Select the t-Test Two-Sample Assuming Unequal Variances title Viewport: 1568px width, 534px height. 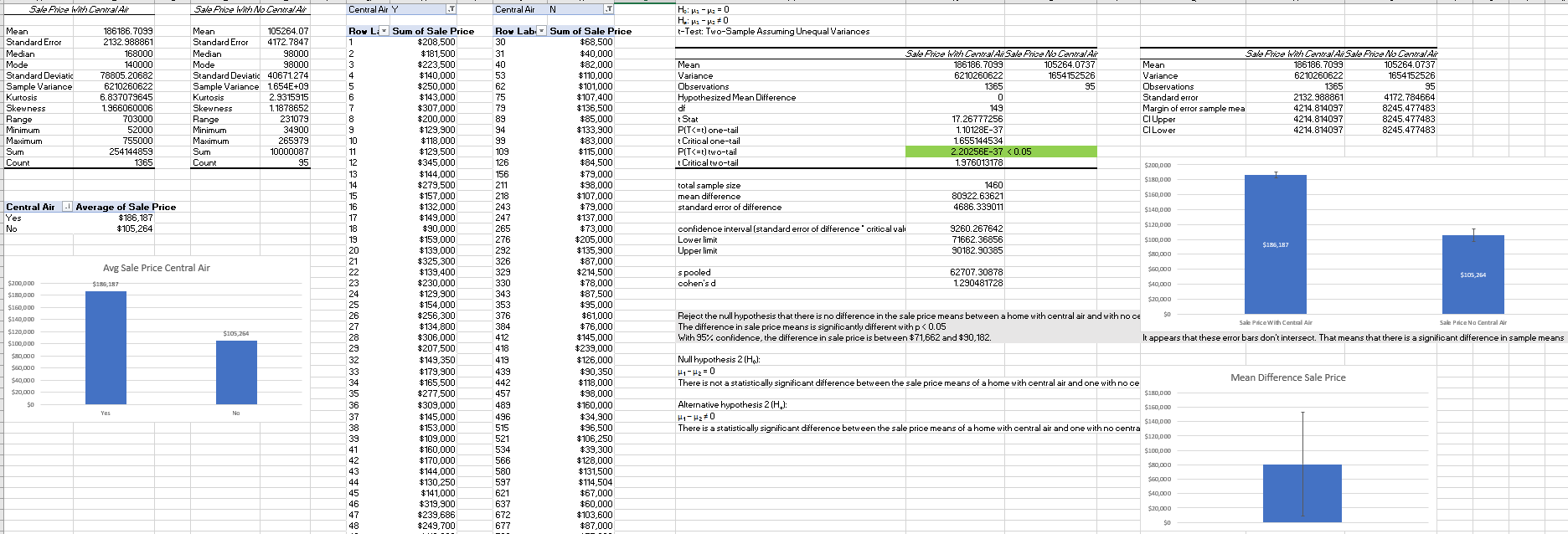coord(773,31)
